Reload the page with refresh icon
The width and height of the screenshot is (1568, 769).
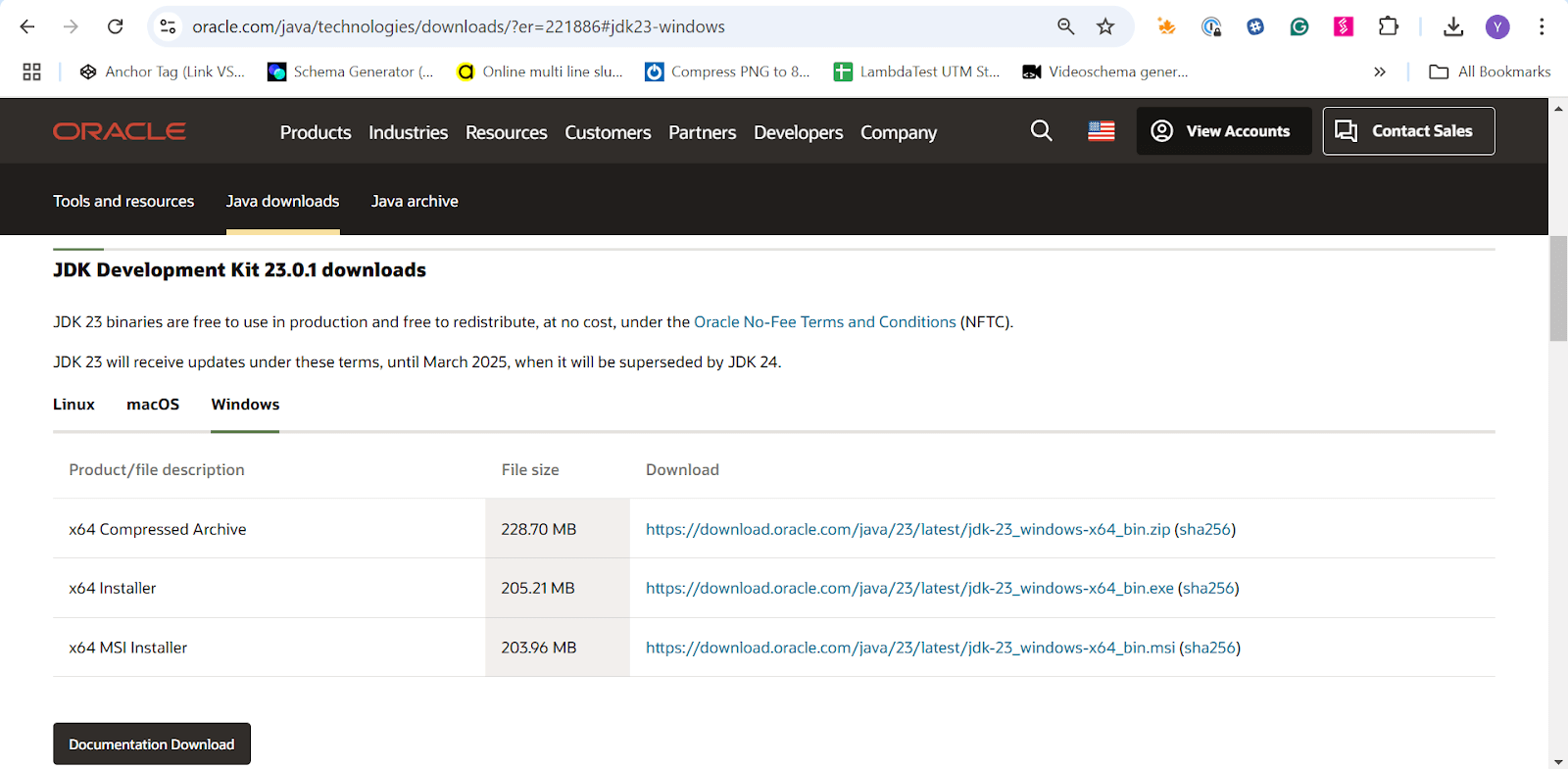pos(115,26)
